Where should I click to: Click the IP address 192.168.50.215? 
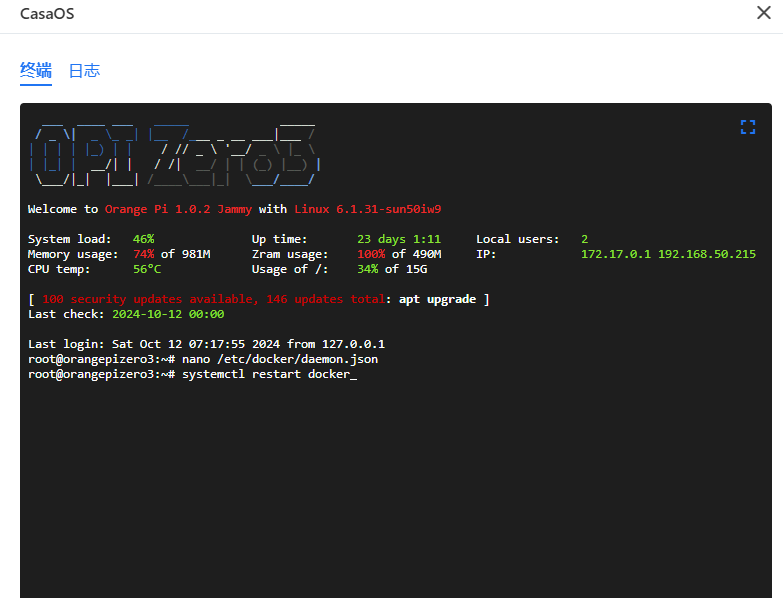click(x=707, y=254)
